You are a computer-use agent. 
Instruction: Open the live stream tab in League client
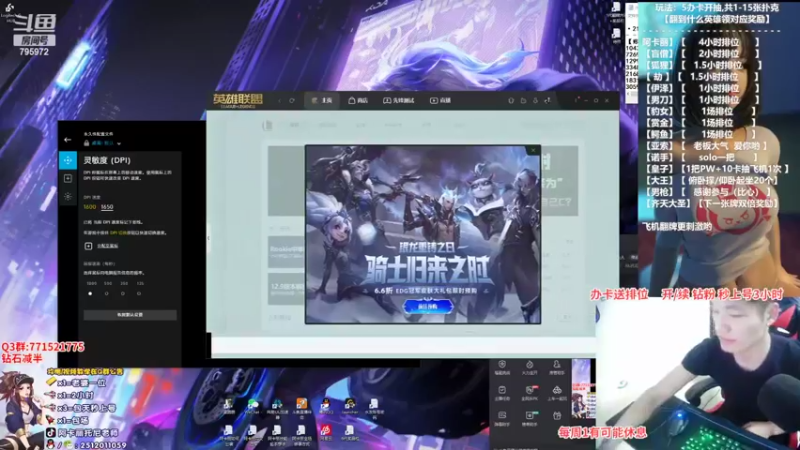pyautogui.click(x=441, y=101)
